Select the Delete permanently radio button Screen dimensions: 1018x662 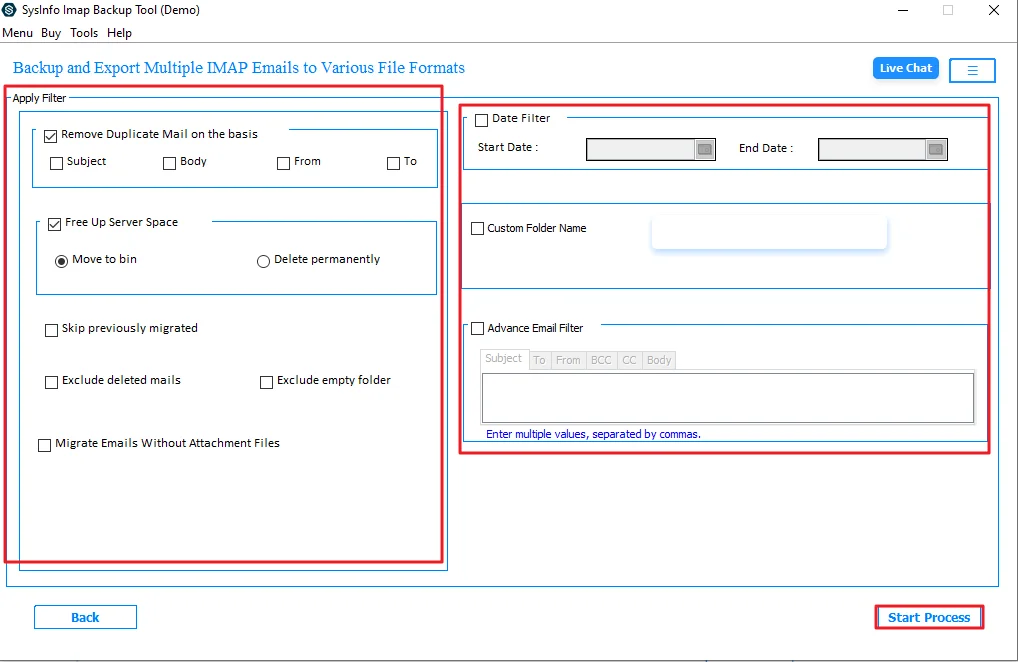point(263,260)
